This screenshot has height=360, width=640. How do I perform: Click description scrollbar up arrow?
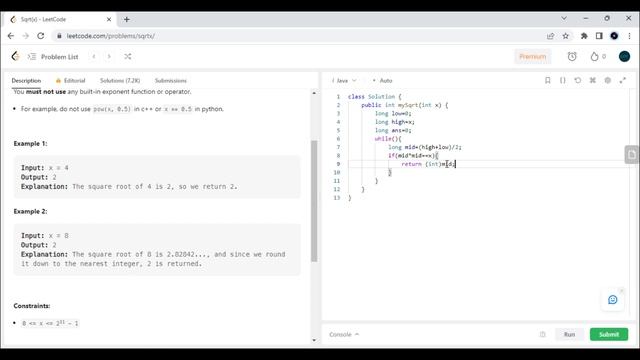(x=314, y=93)
